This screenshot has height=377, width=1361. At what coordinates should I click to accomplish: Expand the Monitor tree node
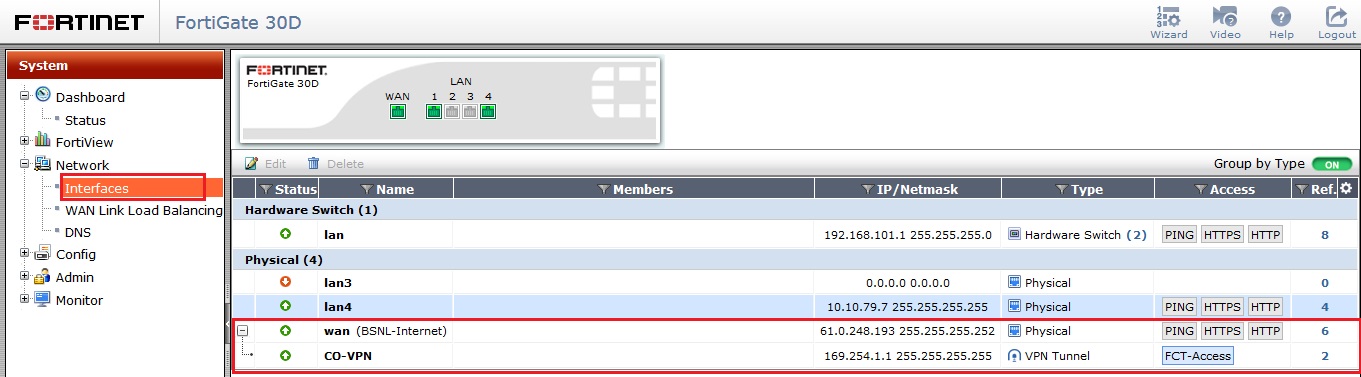(25, 300)
